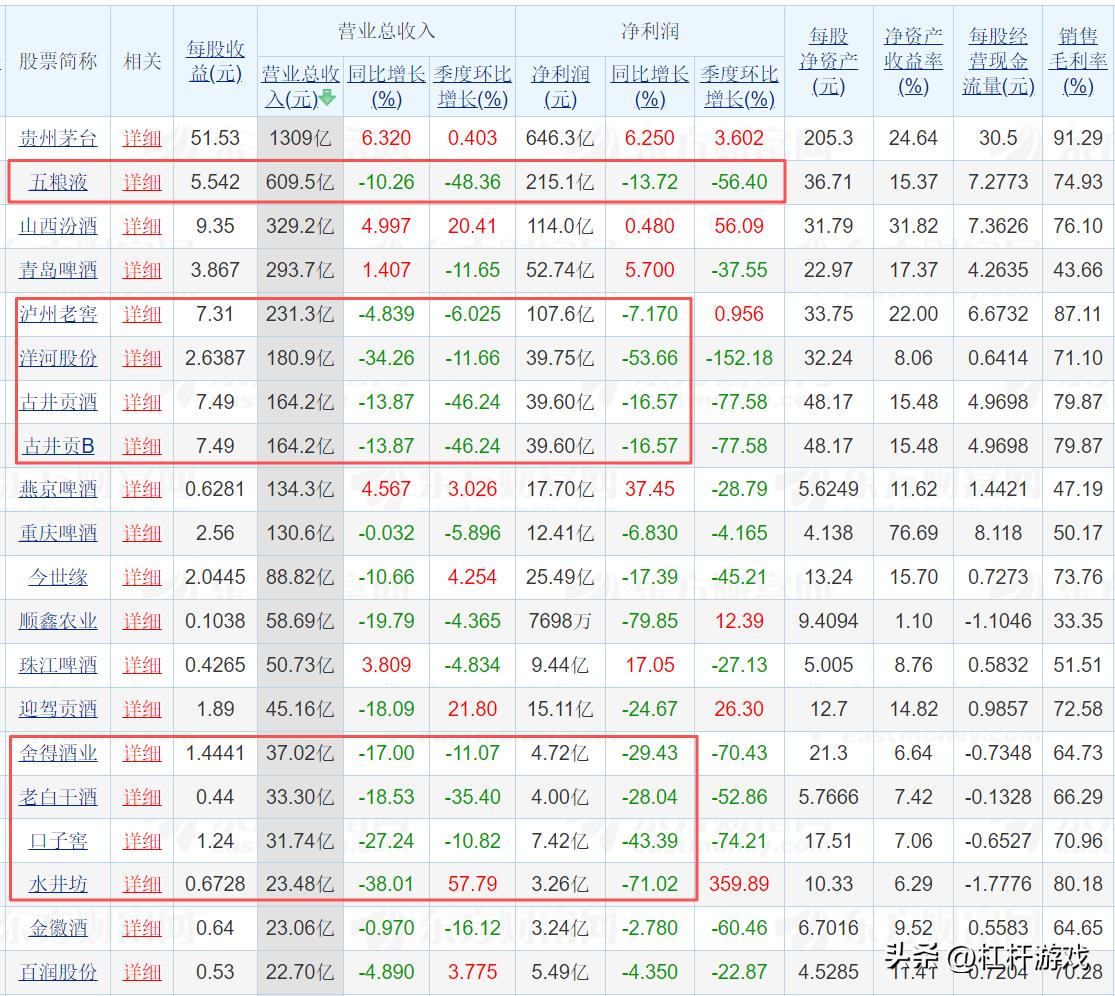The height and width of the screenshot is (996, 1115).
Task: Open the 迎驾贡酒 stock link
Action: 58,709
